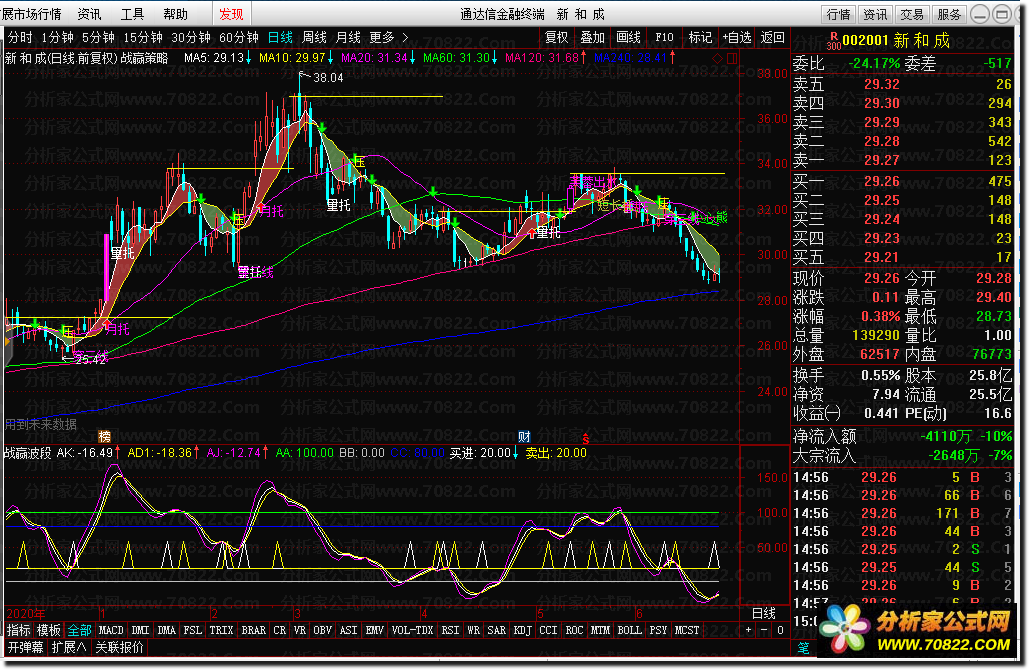Viewport: 1030px width, 670px height.
Task: Apply the VOL-TDX indicator
Action: click(413, 630)
